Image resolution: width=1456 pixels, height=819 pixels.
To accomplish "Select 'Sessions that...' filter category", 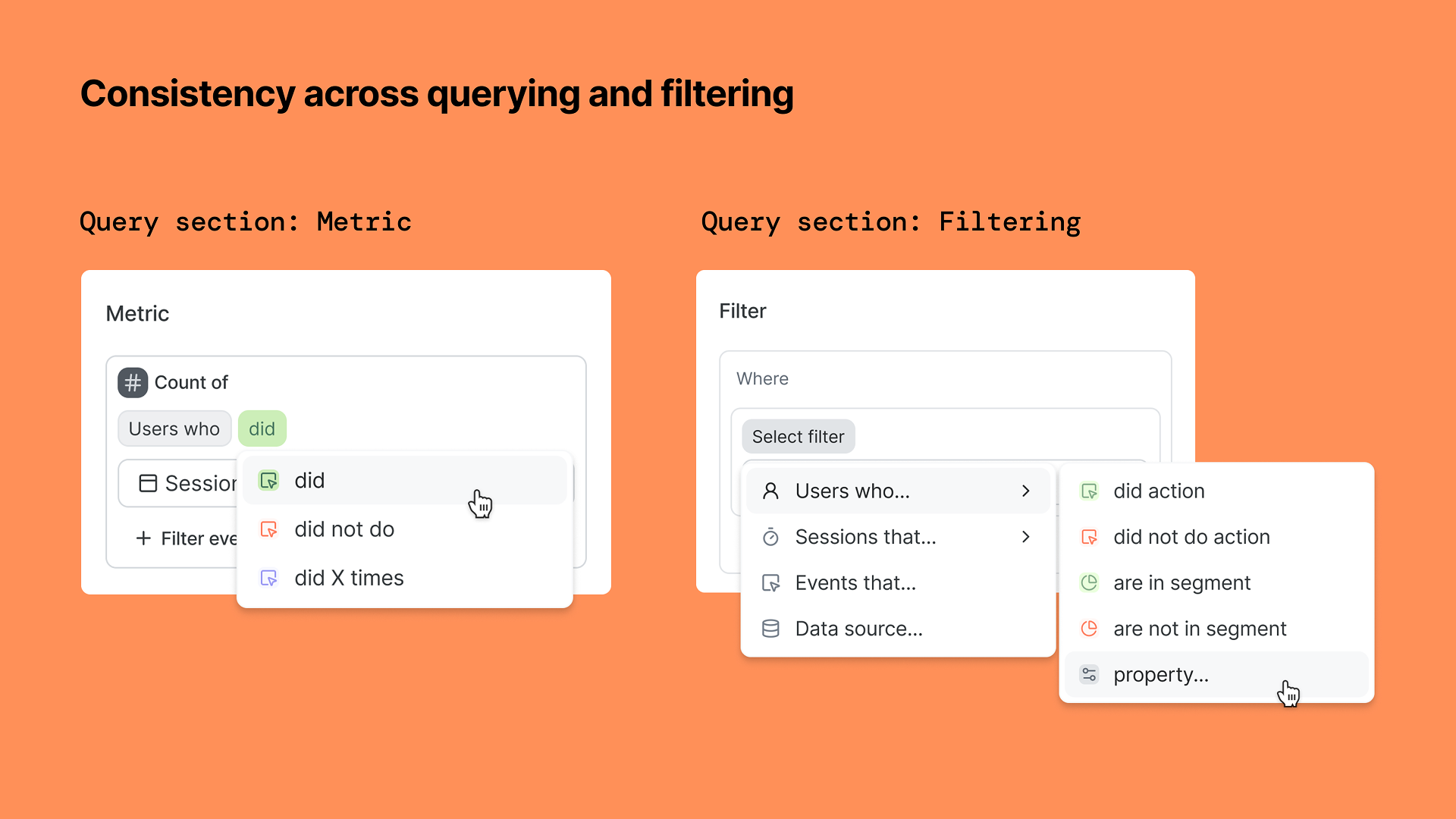I will tap(898, 537).
